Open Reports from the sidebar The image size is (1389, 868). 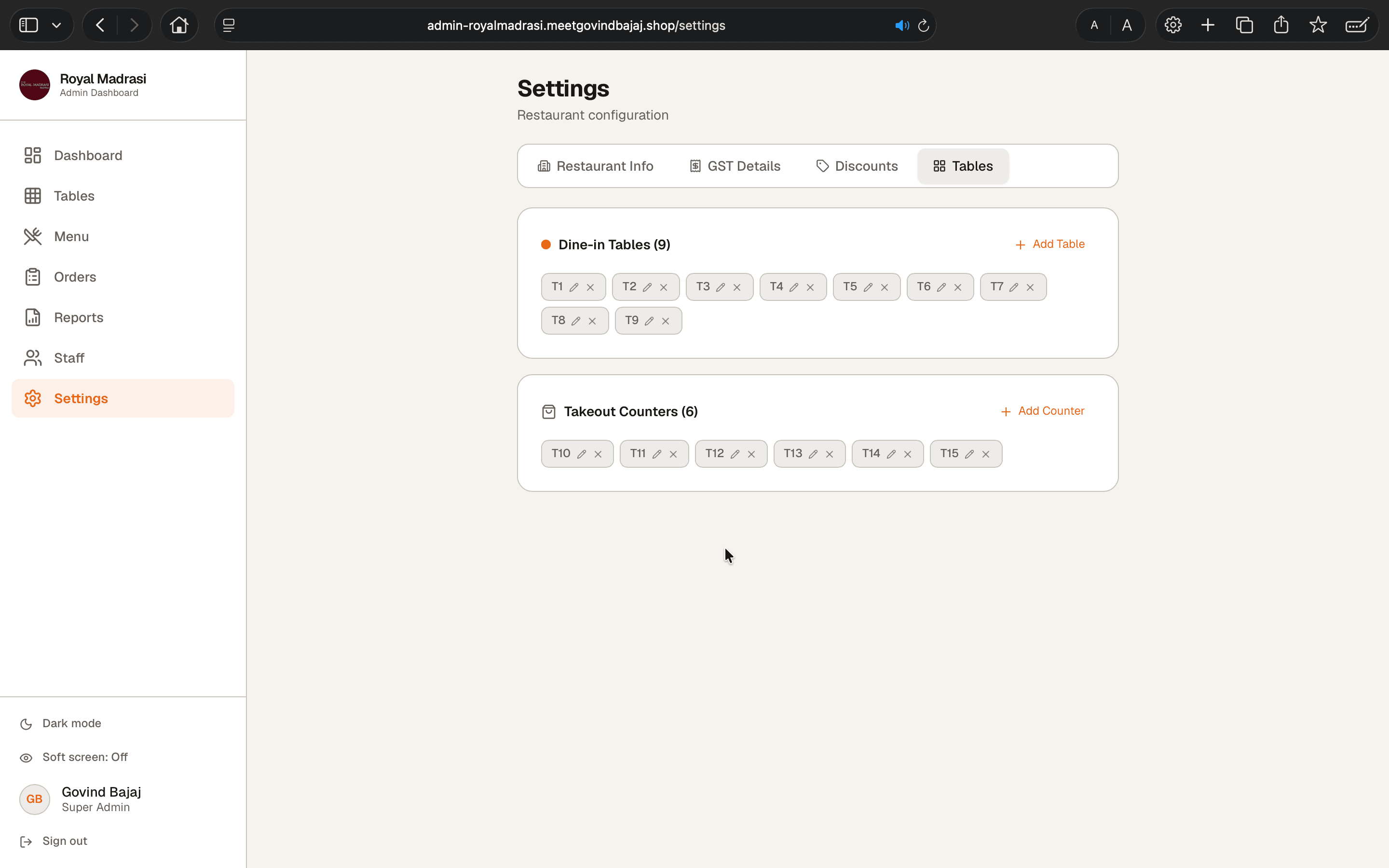[x=123, y=317]
